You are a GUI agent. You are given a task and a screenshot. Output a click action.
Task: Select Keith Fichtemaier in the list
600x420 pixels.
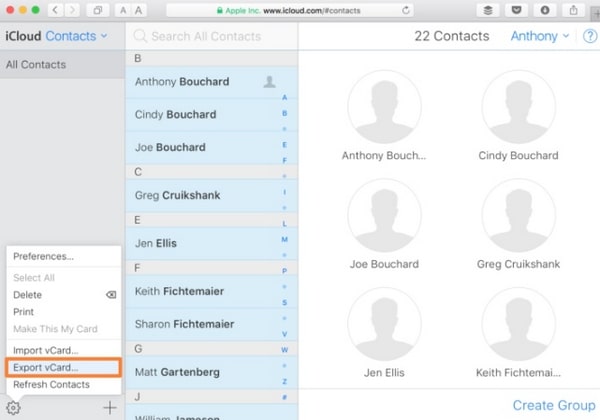(x=212, y=291)
